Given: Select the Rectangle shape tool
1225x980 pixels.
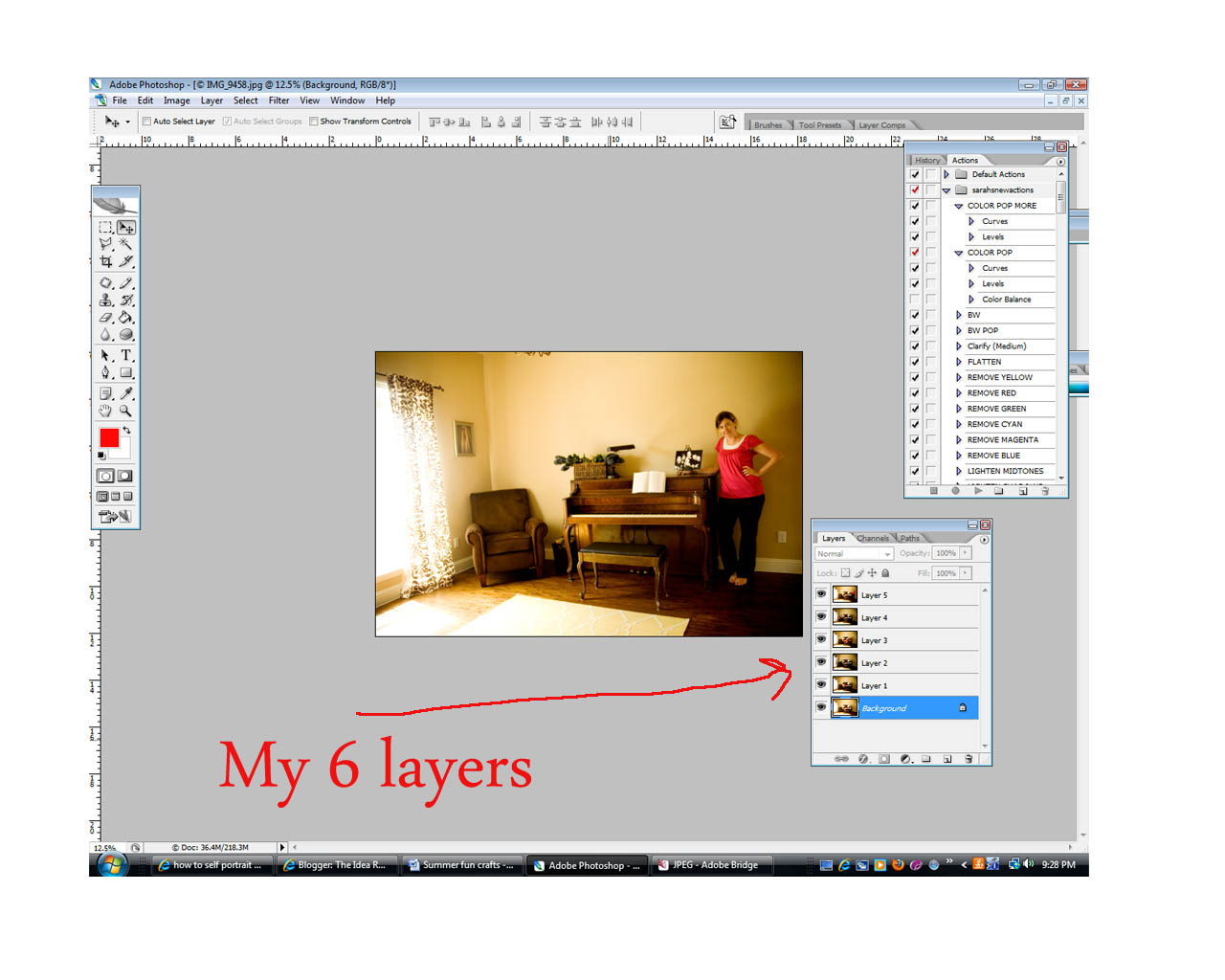Looking at the screenshot, I should coord(126,372).
